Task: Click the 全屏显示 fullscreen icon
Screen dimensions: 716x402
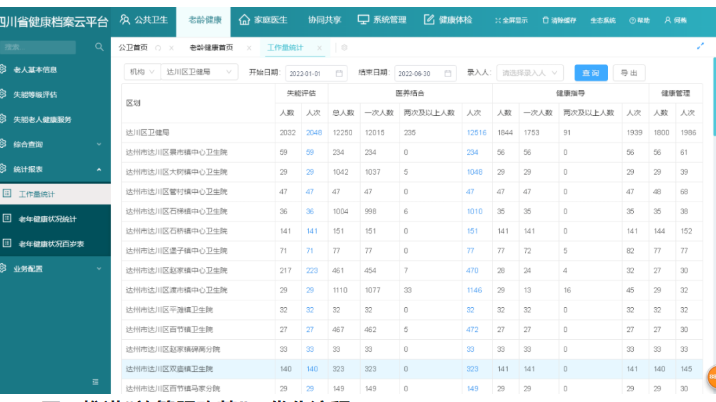Action: click(499, 20)
